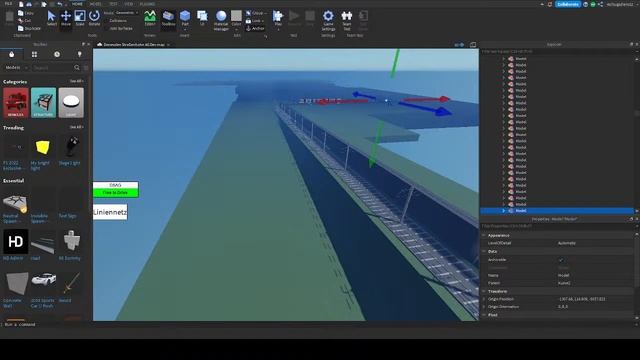Click the green Time to Drive button
The height and width of the screenshot is (360, 640).
click(x=116, y=193)
